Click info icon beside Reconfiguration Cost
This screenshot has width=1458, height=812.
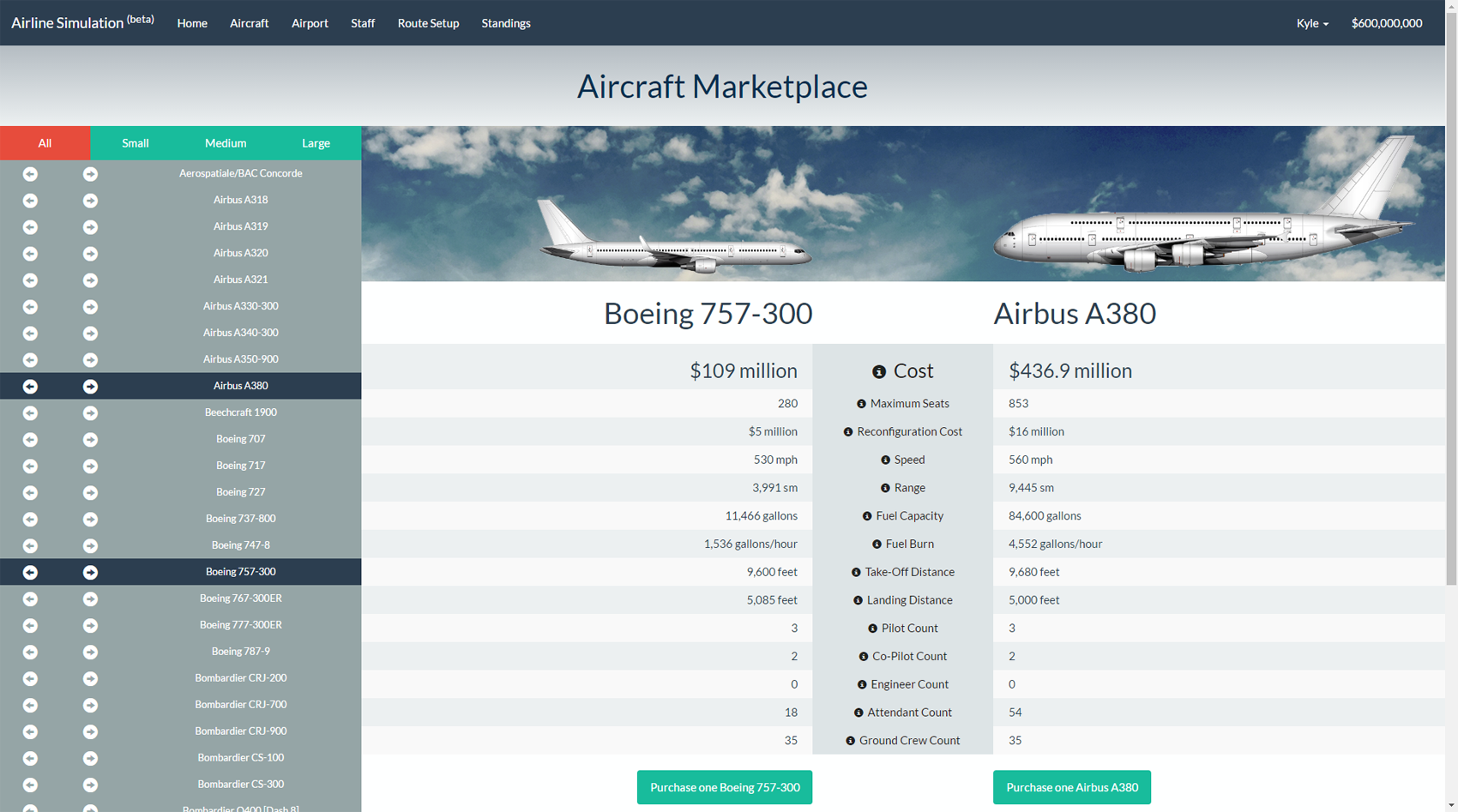(848, 432)
